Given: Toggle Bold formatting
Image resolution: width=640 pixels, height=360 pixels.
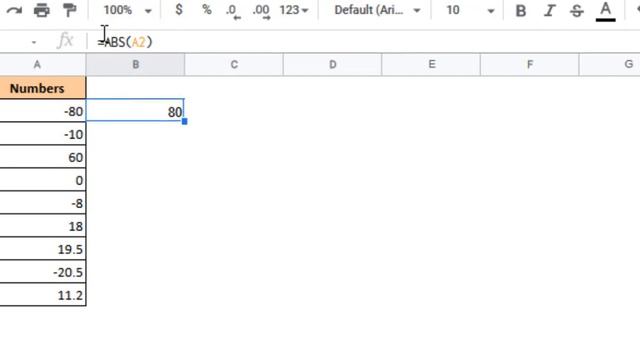Looking at the screenshot, I should tap(520, 11).
